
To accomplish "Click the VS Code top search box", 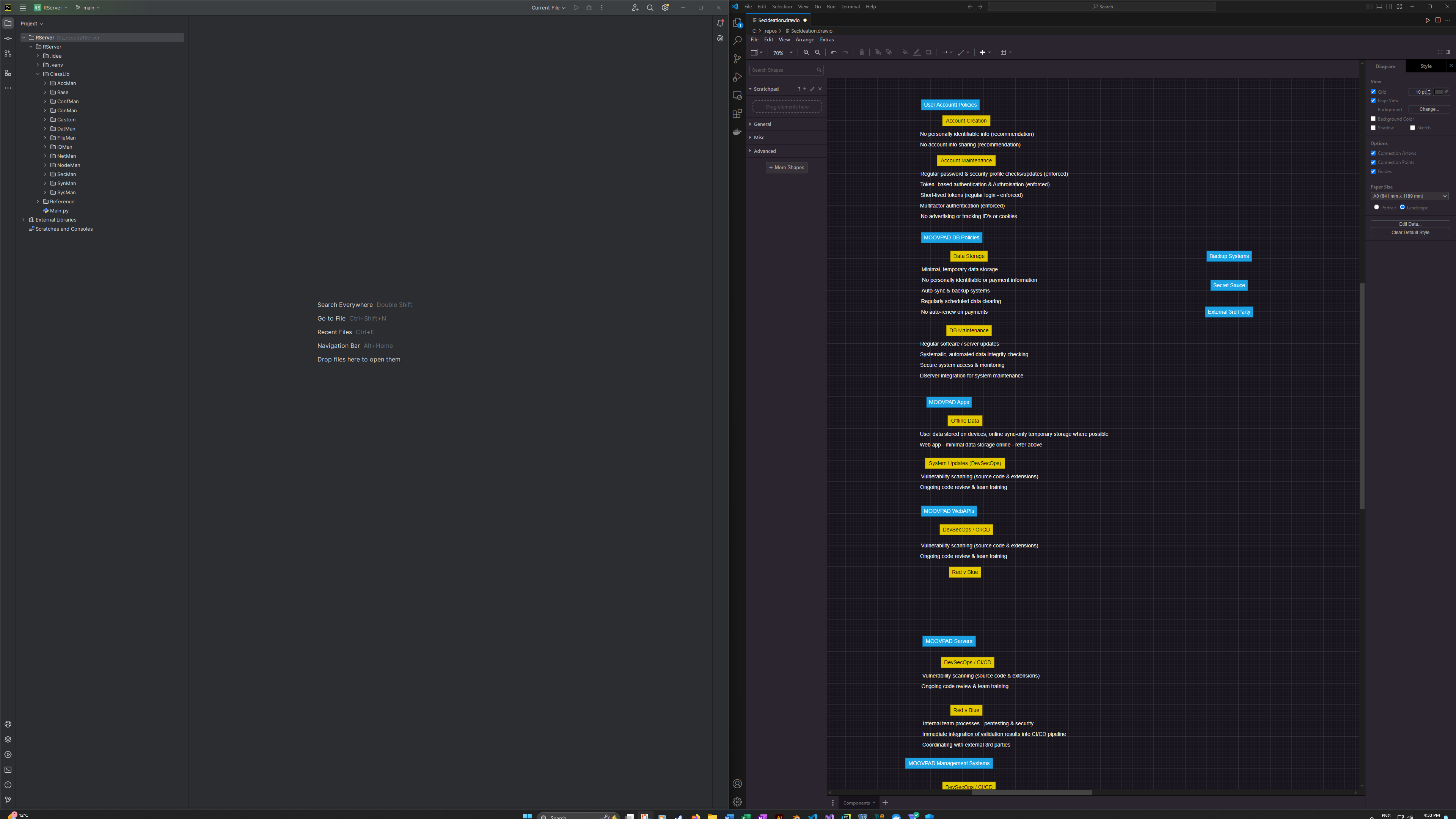I will pos(1102,7).
